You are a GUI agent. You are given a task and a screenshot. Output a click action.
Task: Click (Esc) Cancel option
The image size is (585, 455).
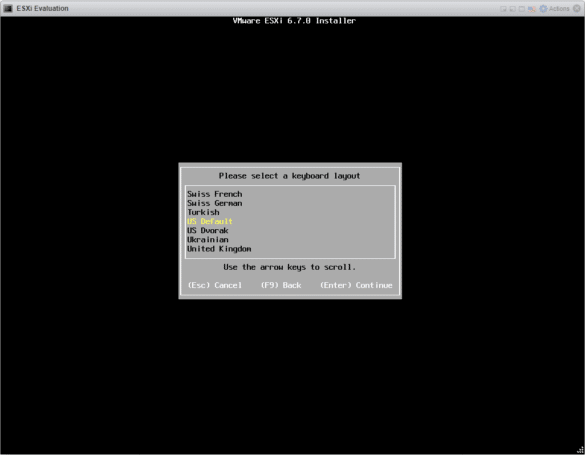[x=215, y=285]
